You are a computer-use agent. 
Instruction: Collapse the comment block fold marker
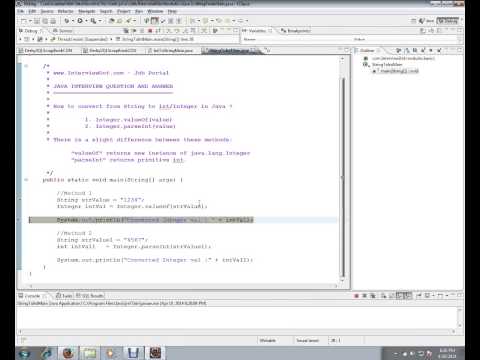coord(26,66)
